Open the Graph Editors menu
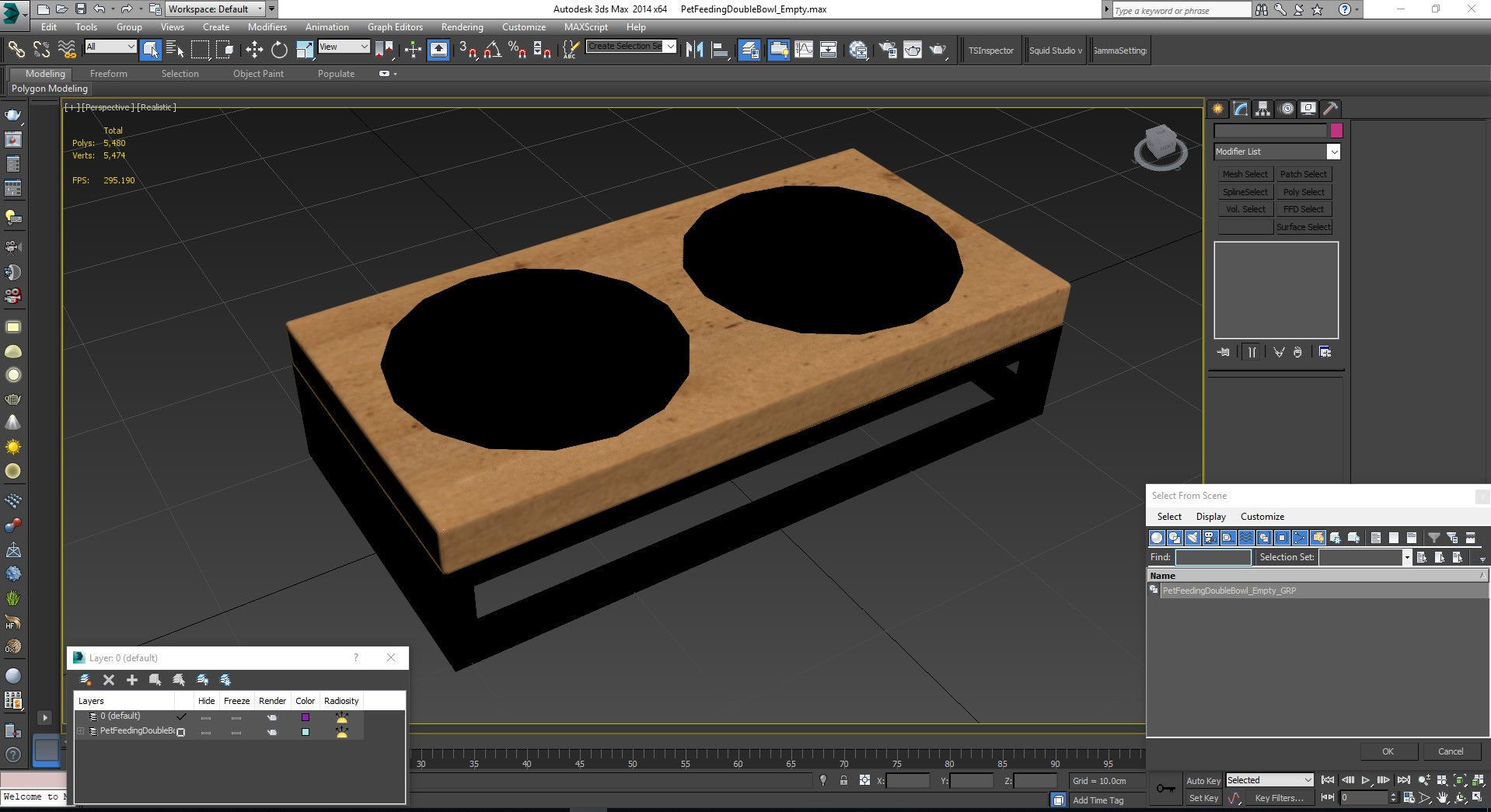Screen dimensions: 1491x812 pyautogui.click(x=395, y=26)
